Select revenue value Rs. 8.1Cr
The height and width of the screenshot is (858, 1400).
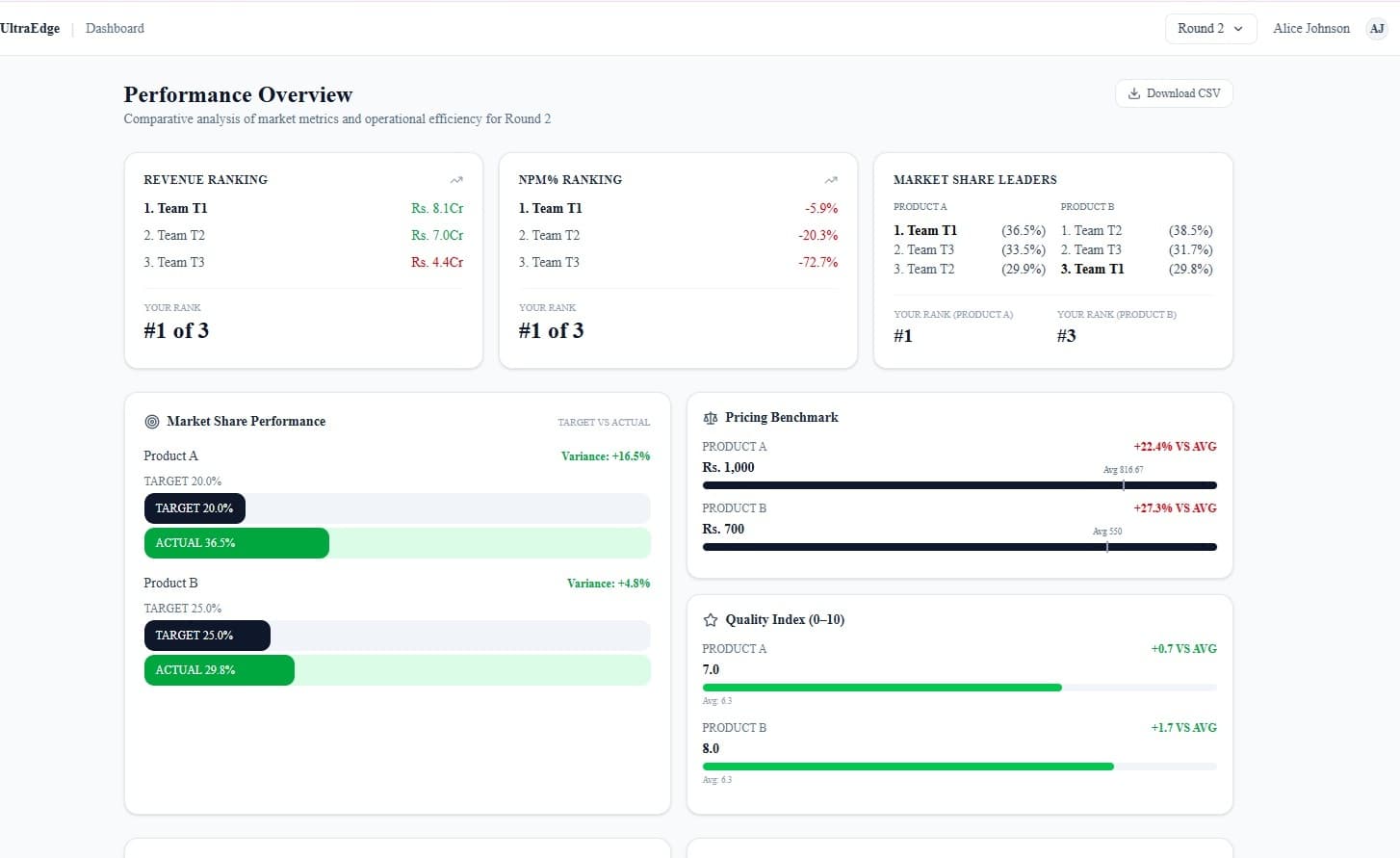point(437,208)
